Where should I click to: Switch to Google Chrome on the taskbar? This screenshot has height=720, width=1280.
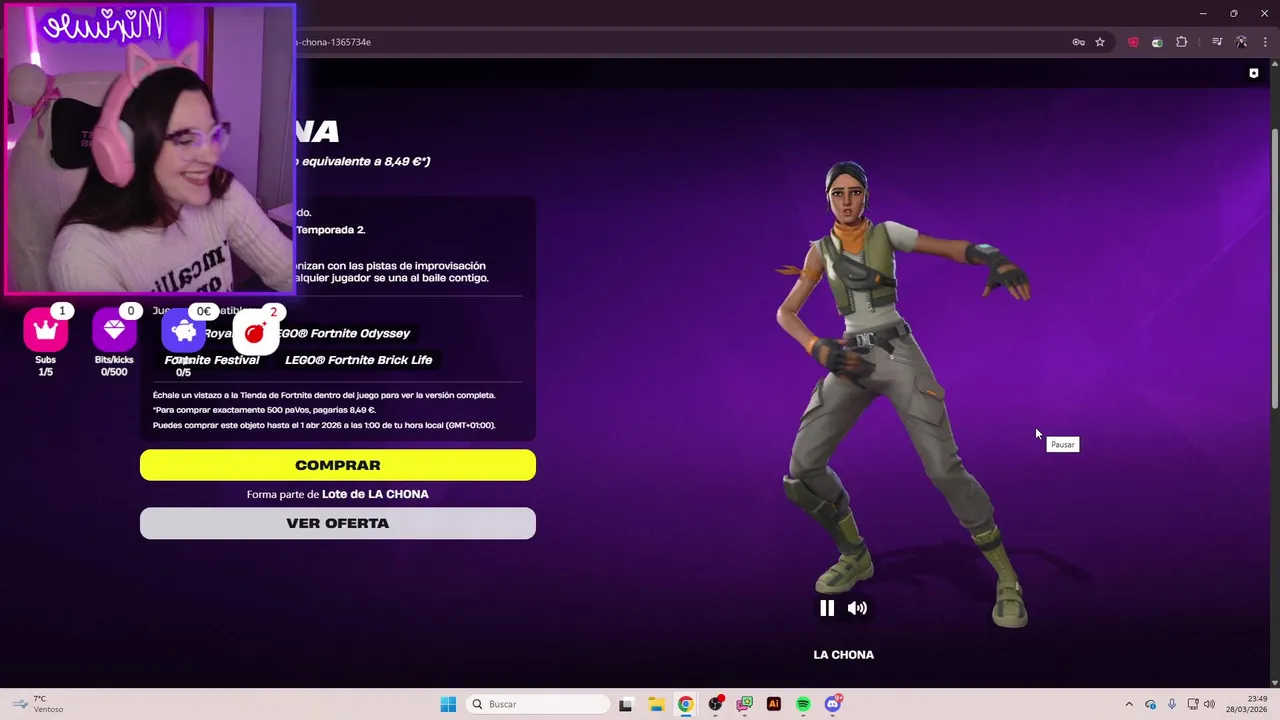(x=685, y=704)
